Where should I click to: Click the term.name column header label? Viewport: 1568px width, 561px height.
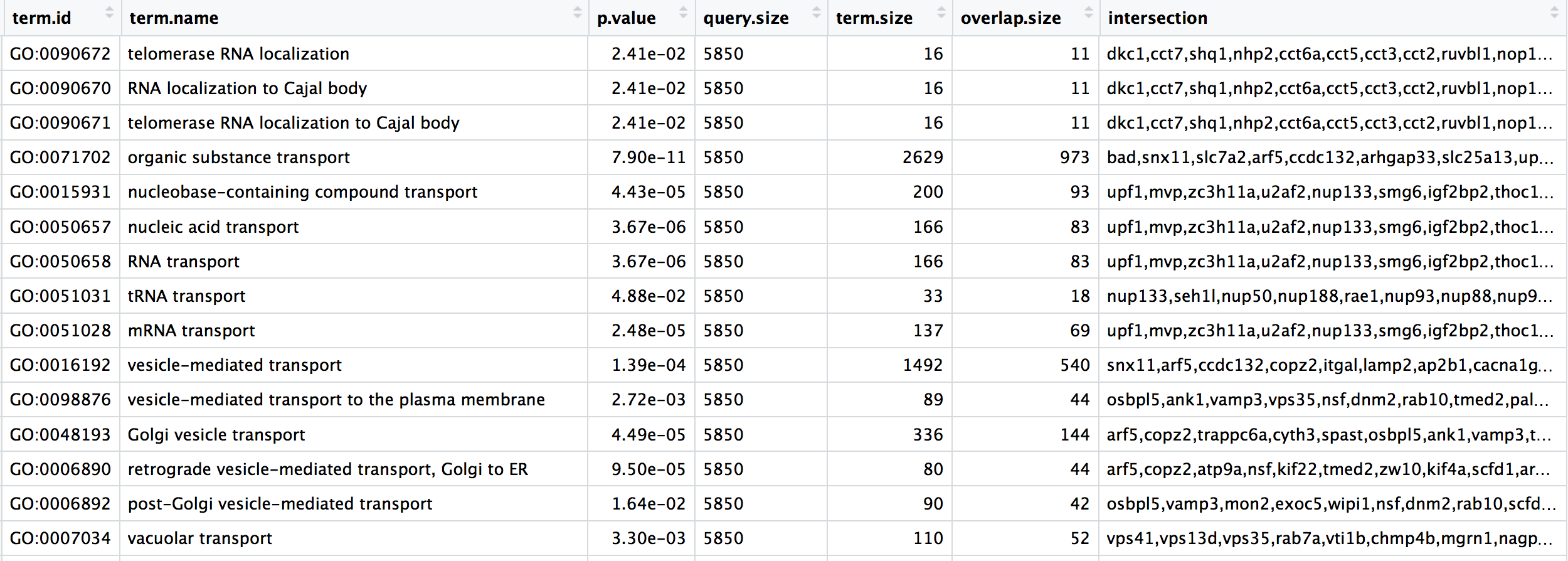click(174, 18)
